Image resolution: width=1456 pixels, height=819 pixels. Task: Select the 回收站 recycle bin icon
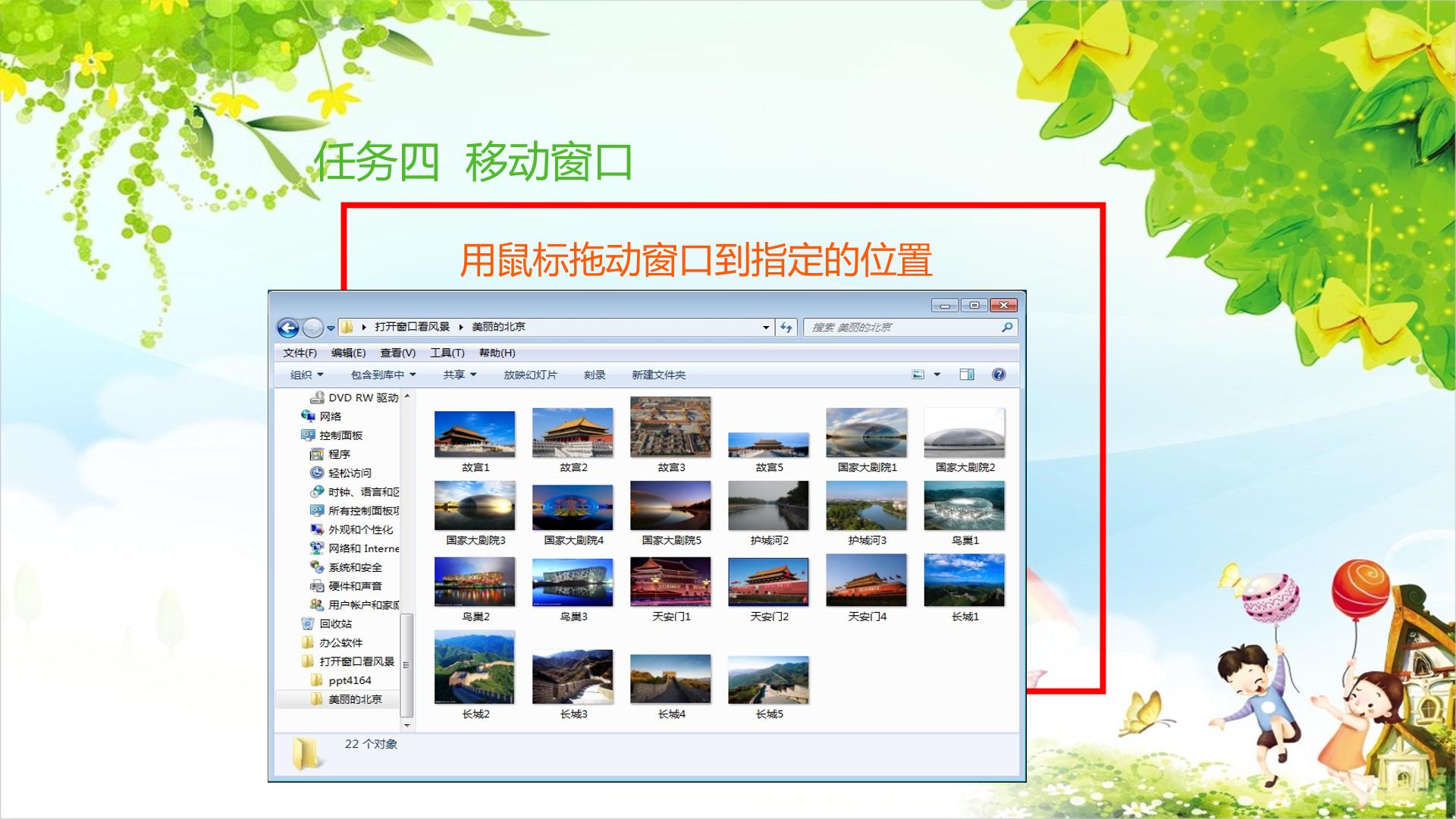coord(307,623)
